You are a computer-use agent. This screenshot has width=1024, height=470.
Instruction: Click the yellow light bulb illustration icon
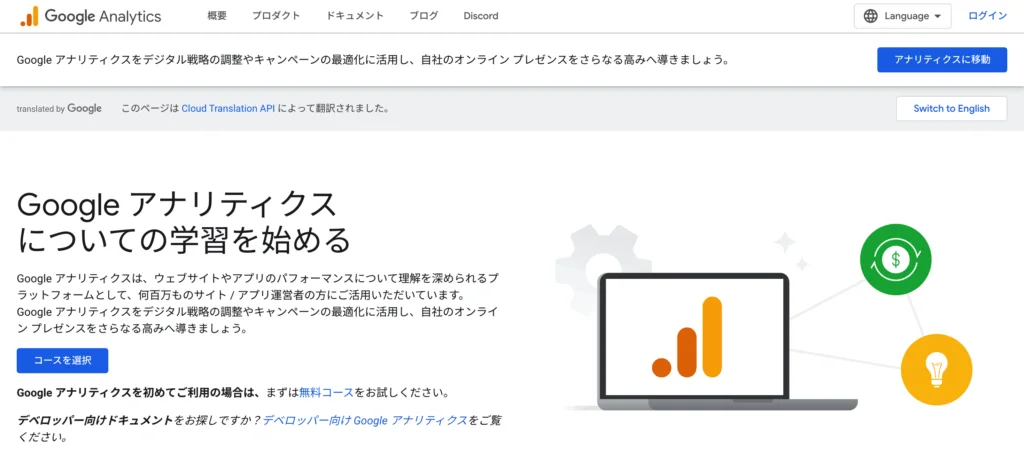tap(936, 371)
